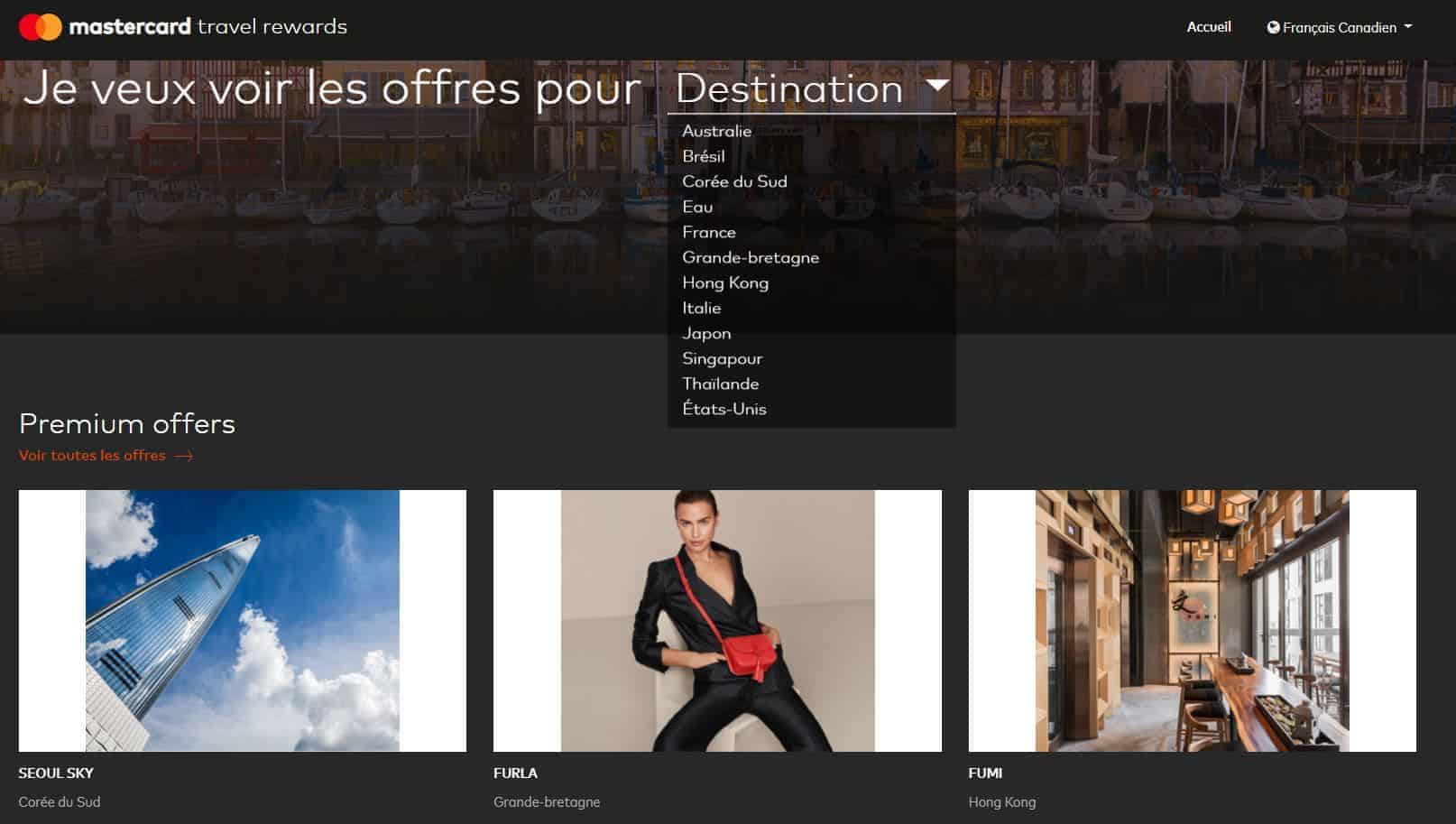Viewport: 1456px width, 824px height.
Task: Click the Destination placeholder text
Action: pos(789,88)
